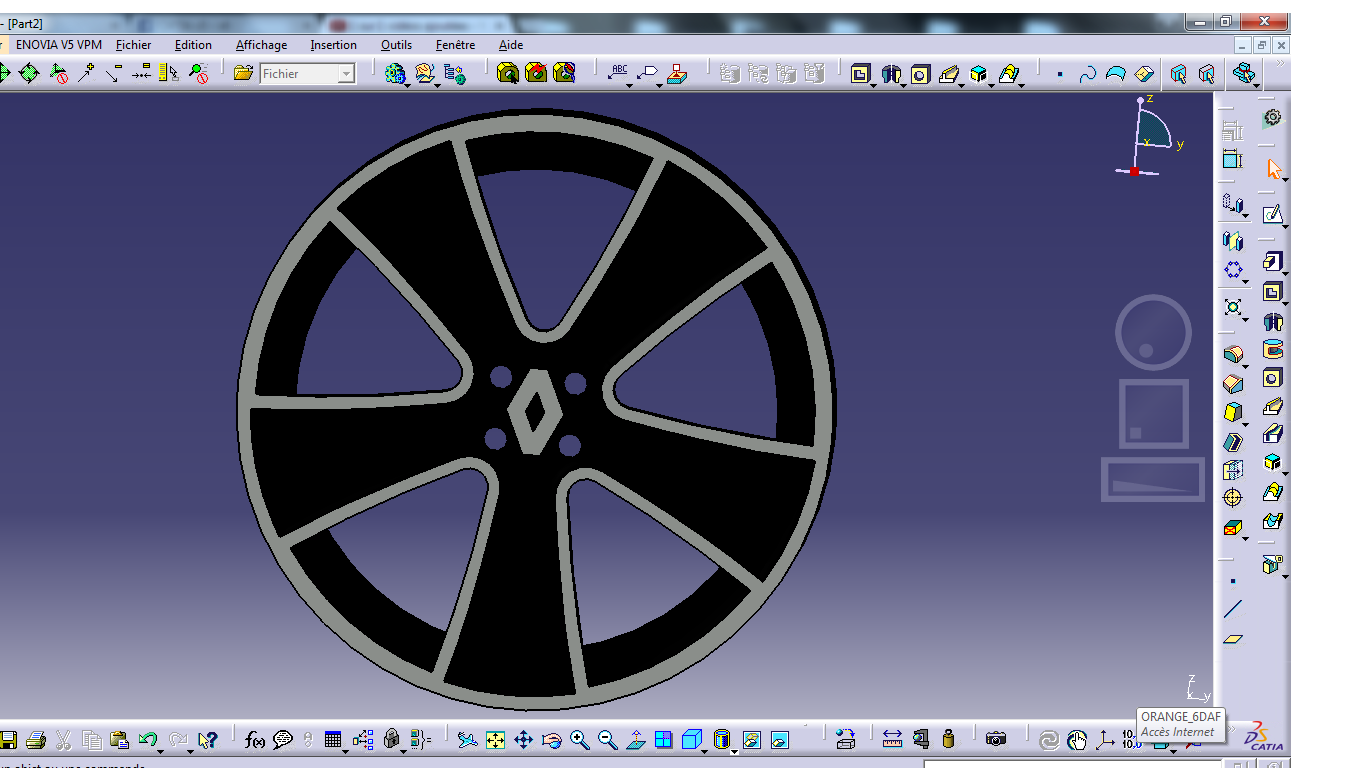The image size is (1366, 768).
Task: Click the double-chevron toolbar overflow at top right
Action: (x=1279, y=63)
